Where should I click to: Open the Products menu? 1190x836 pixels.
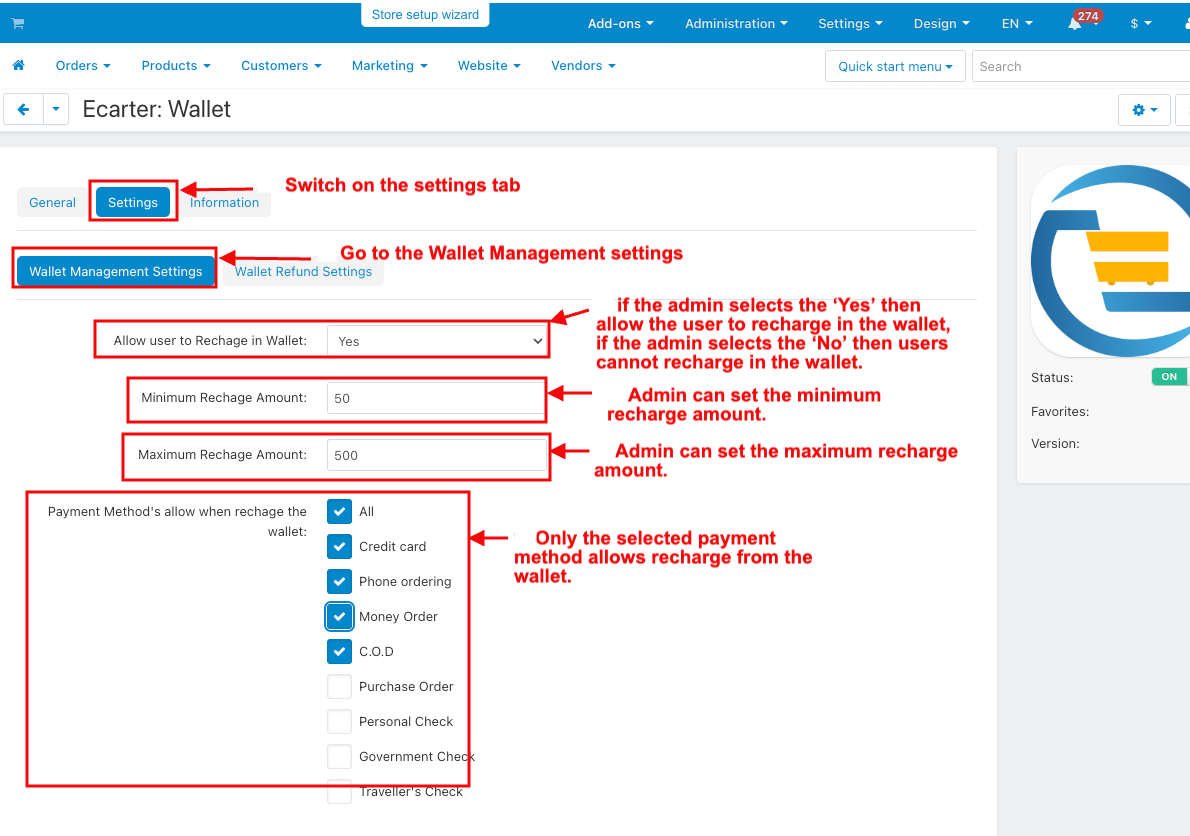click(175, 66)
